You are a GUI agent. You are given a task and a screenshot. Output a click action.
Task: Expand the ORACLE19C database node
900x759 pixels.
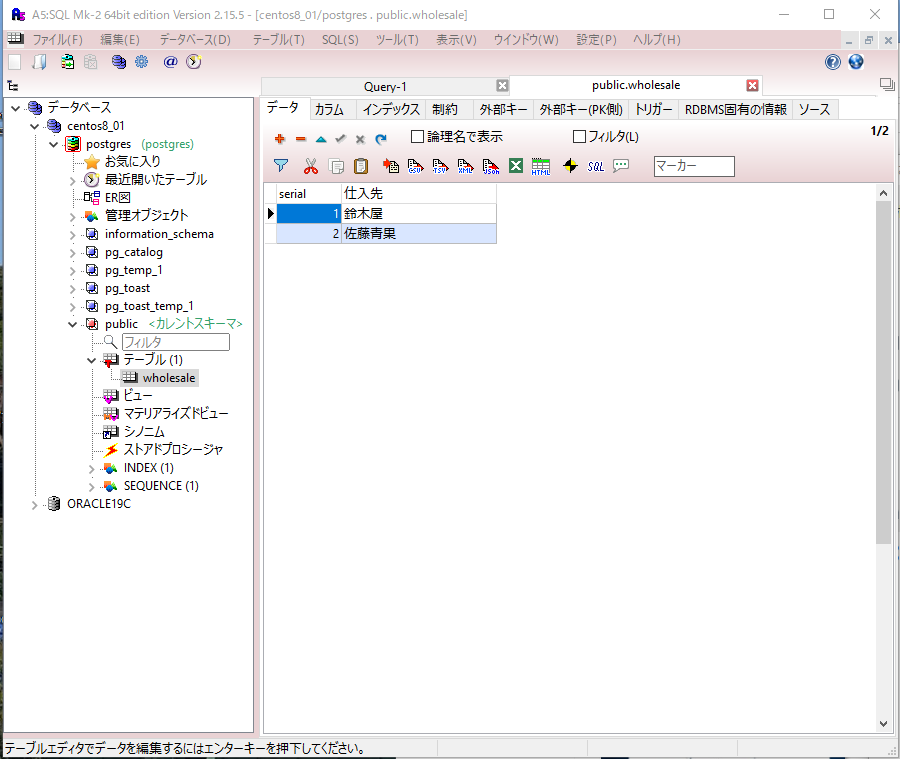click(36, 504)
